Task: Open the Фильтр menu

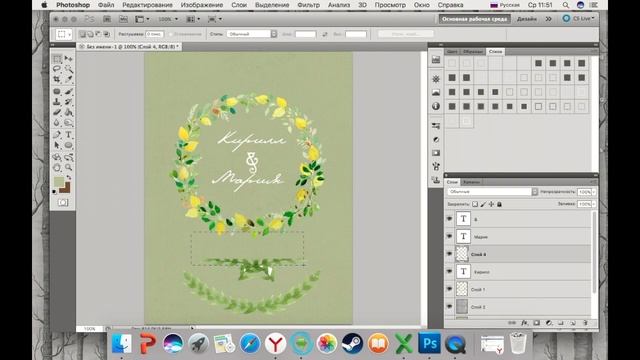Action: [309, 5]
